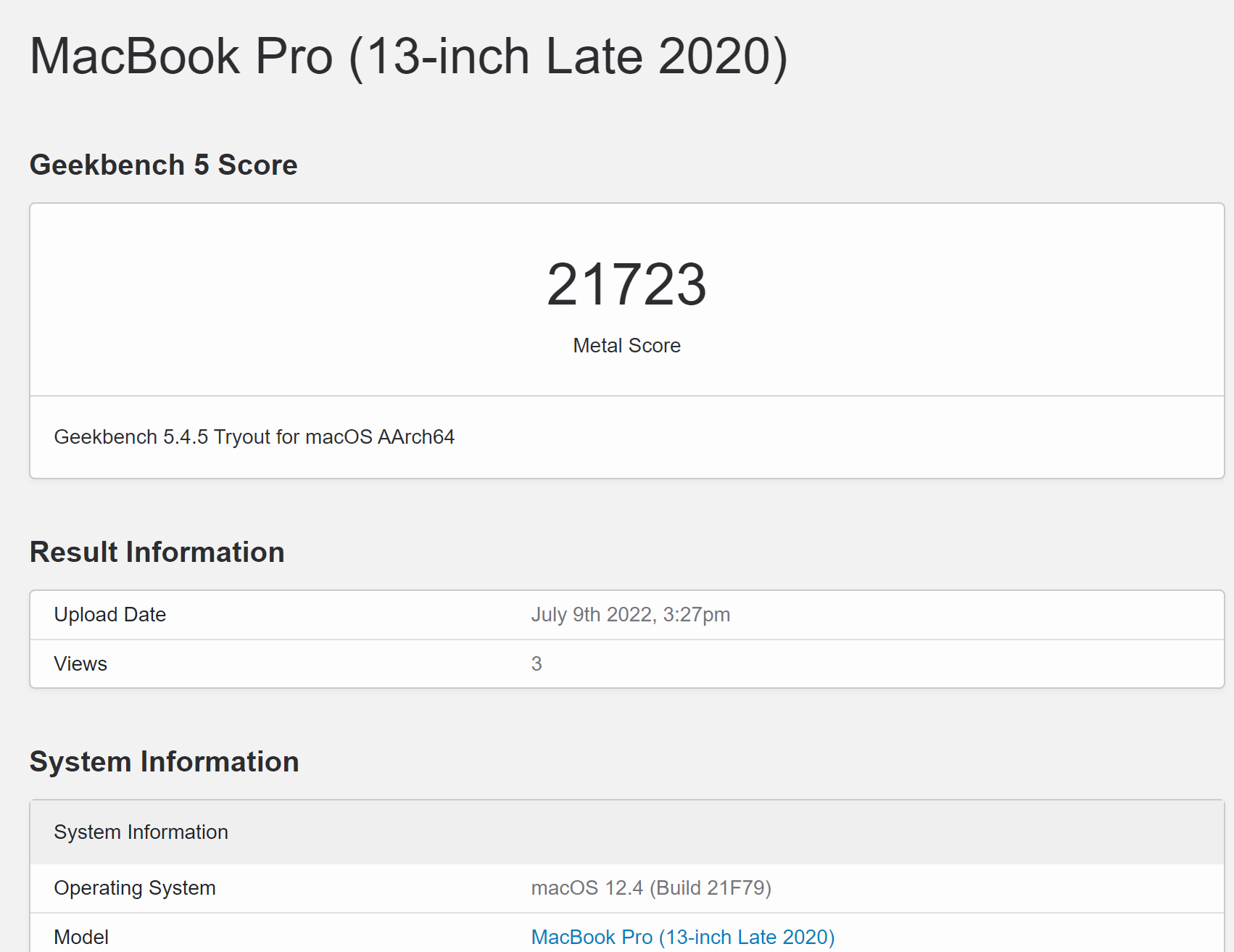Select the Geekbench 5.4.5 Tryout for macOS AArch64 text
Screen dimensions: 1234x952
click(254, 436)
